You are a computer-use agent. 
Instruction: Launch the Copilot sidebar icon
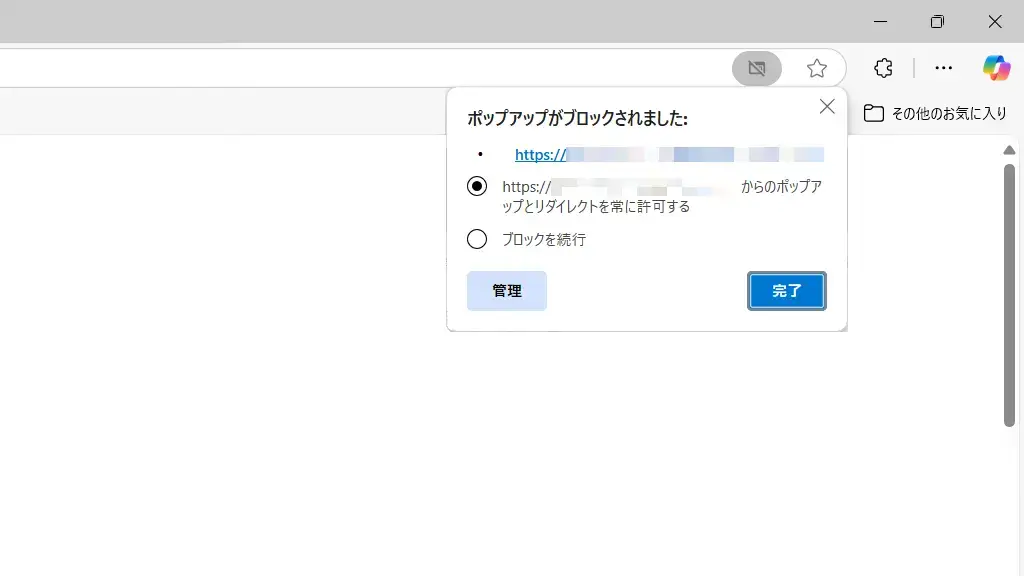click(x=996, y=68)
